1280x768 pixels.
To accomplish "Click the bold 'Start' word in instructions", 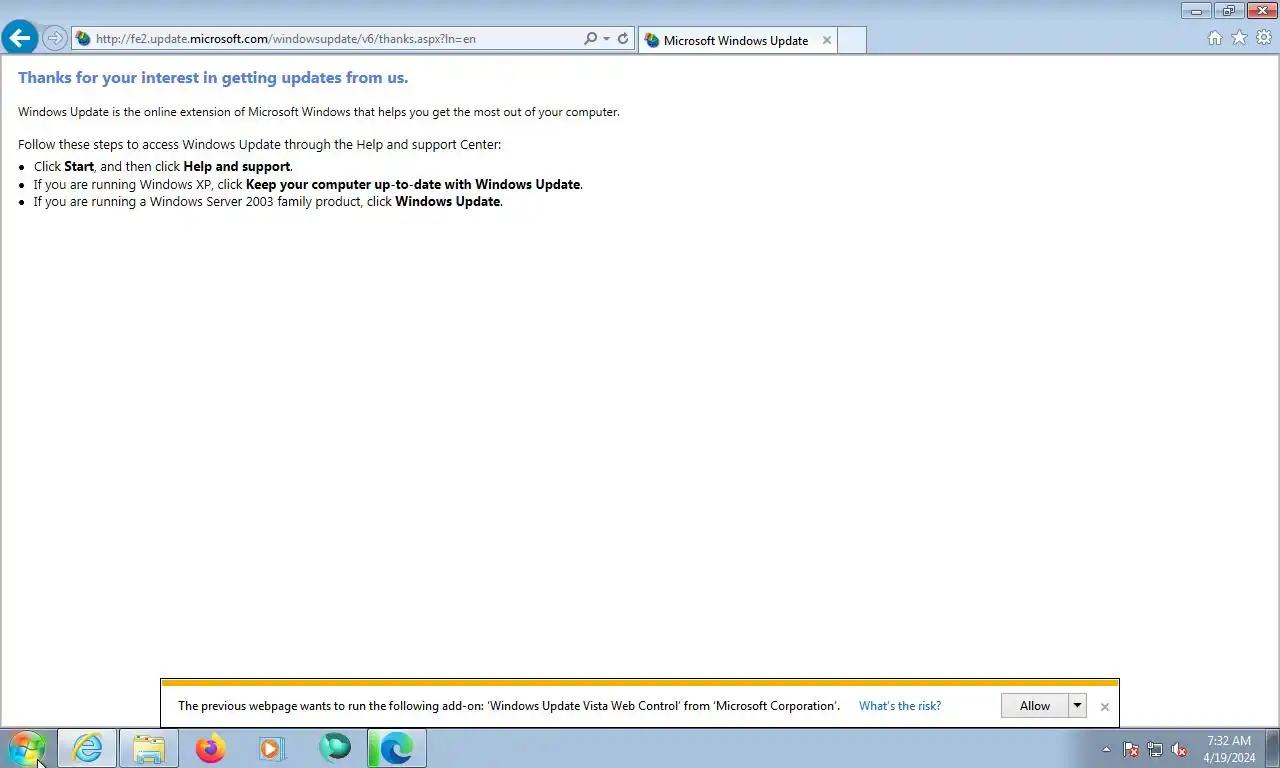I will [79, 167].
